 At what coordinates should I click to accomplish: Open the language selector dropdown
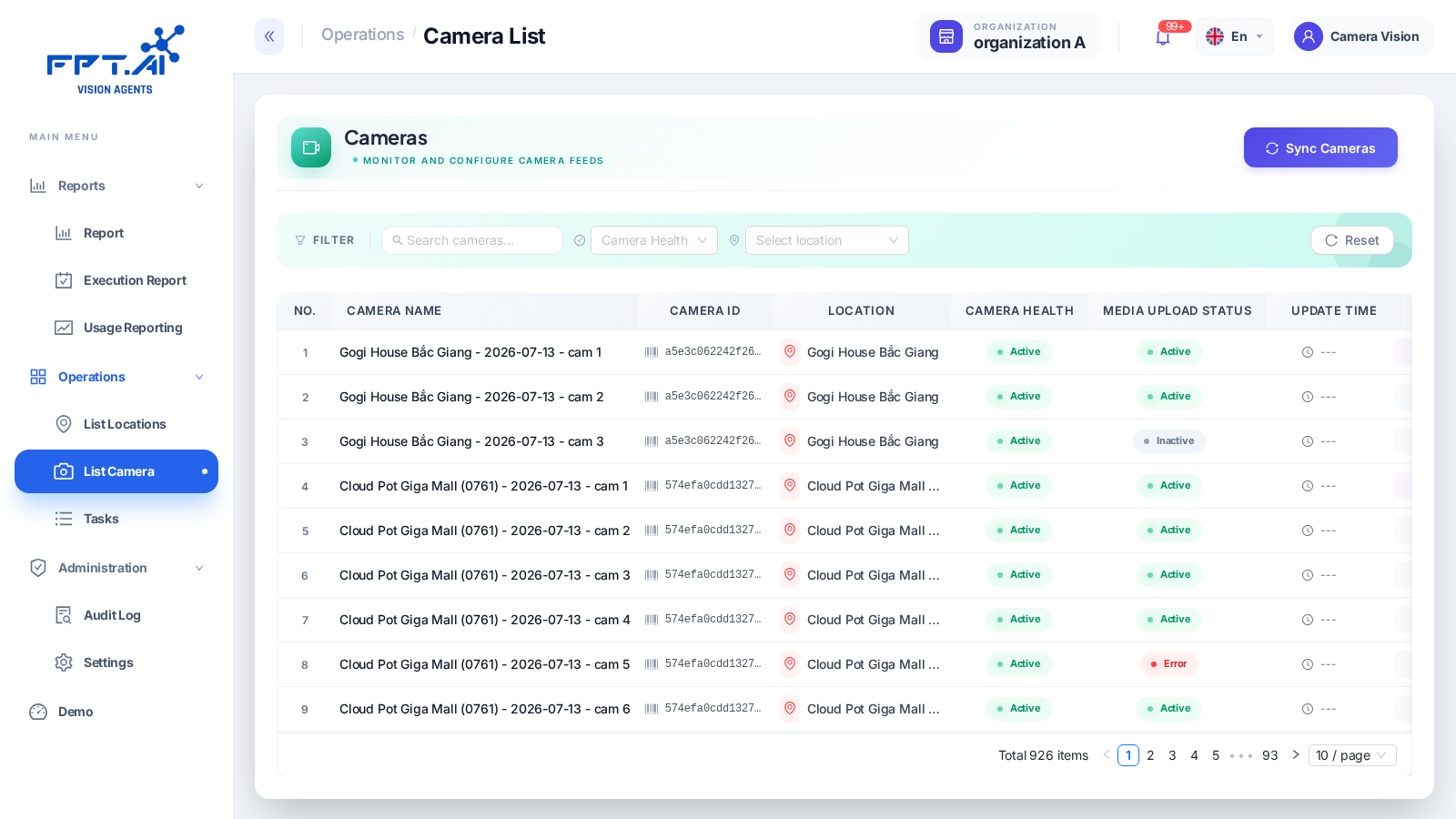click(x=1234, y=36)
